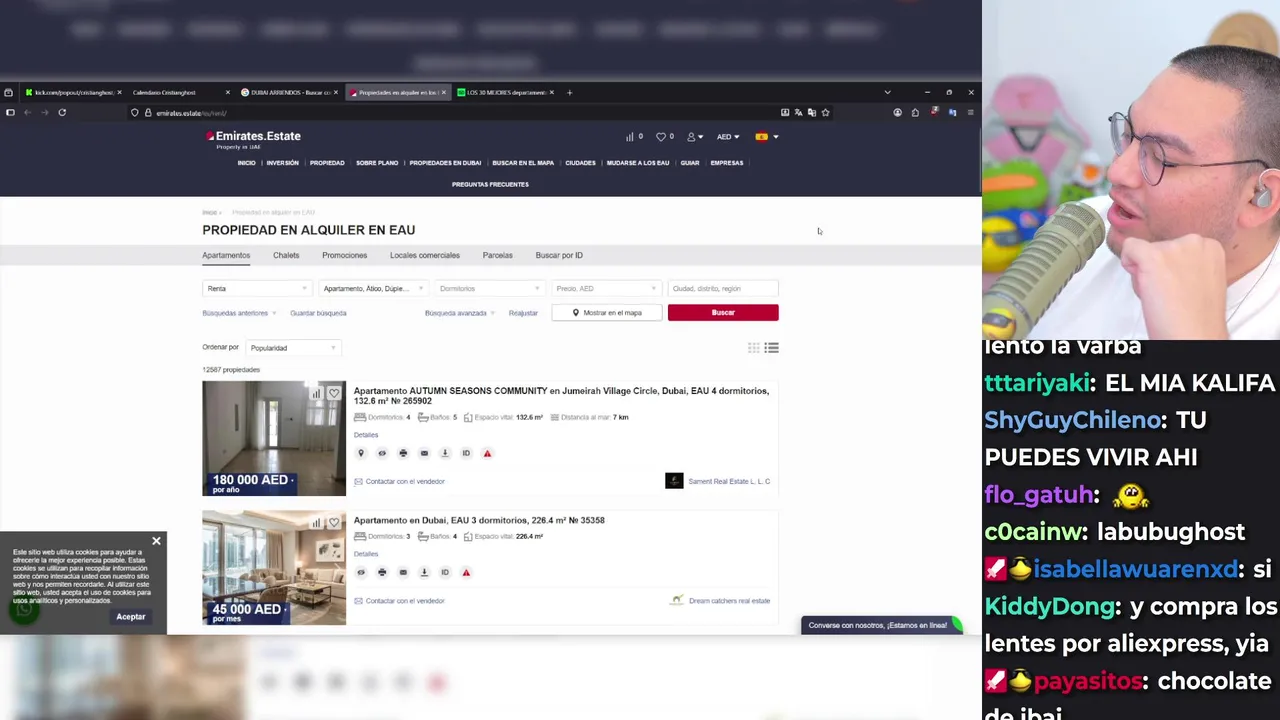This screenshot has height=720, width=1280.
Task: Click eye icon on Autumn Seasons listing
Action: click(x=382, y=453)
